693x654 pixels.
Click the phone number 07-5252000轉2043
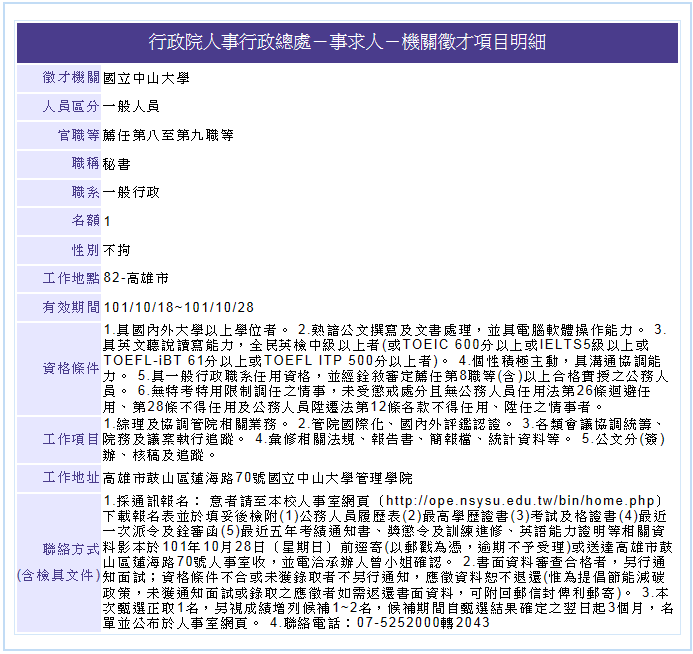(423, 623)
